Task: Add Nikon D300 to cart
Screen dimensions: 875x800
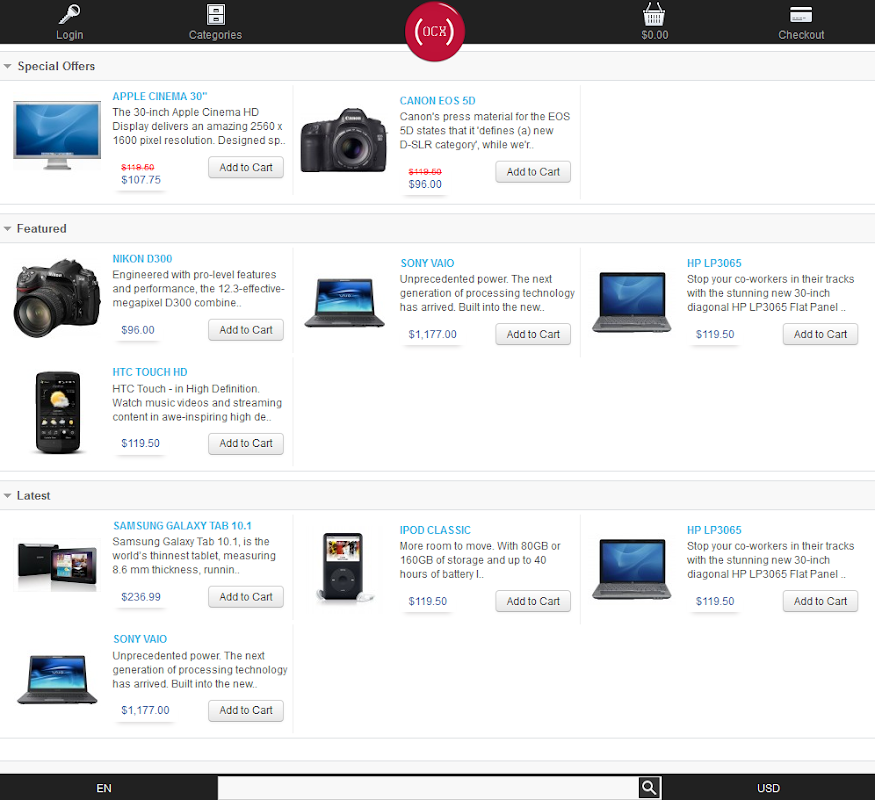Action: click(x=246, y=330)
